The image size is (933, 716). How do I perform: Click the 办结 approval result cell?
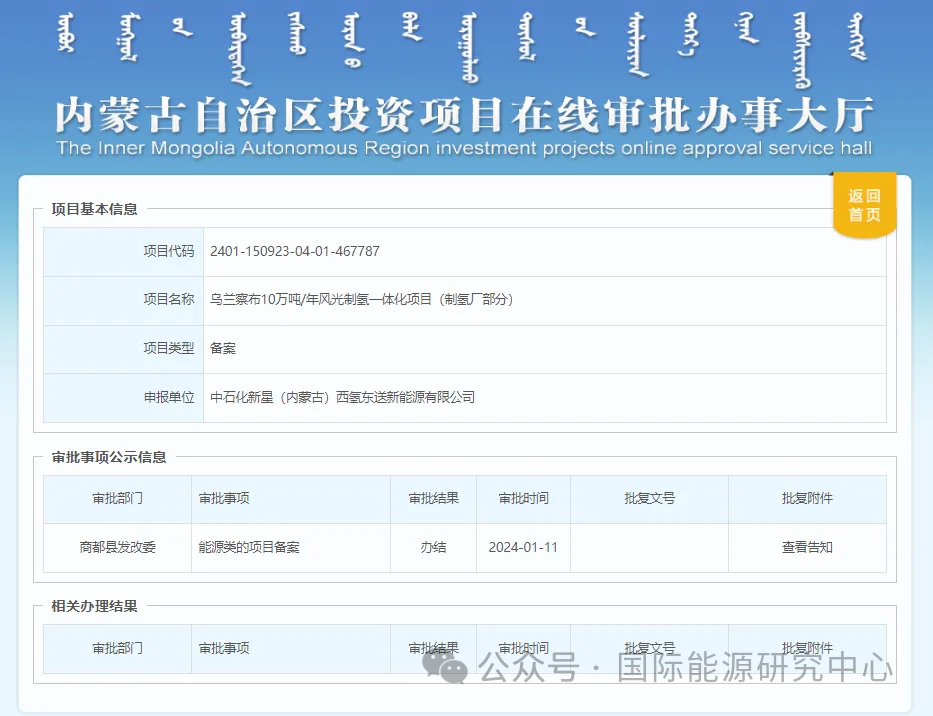click(433, 547)
